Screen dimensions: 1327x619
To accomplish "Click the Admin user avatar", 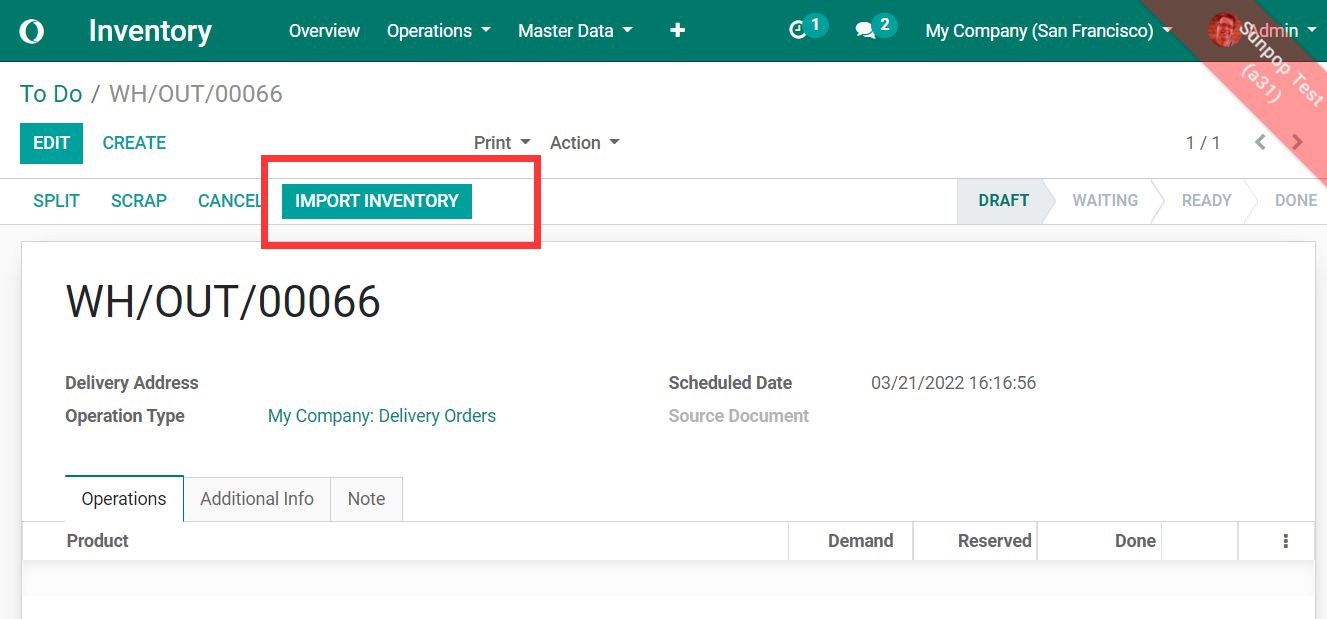I will click(x=1224, y=30).
